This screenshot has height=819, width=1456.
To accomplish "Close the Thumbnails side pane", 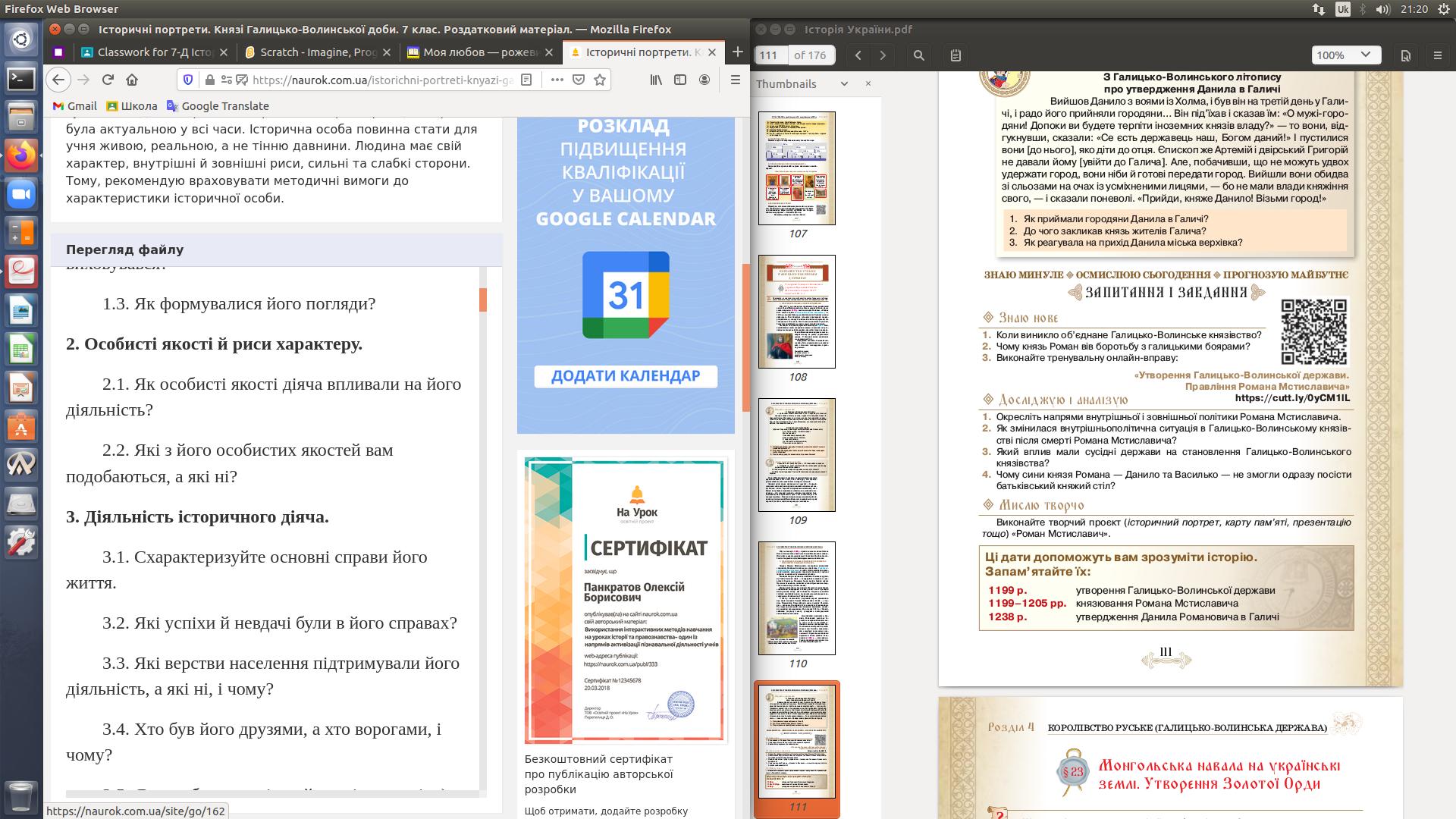I will tap(868, 83).
